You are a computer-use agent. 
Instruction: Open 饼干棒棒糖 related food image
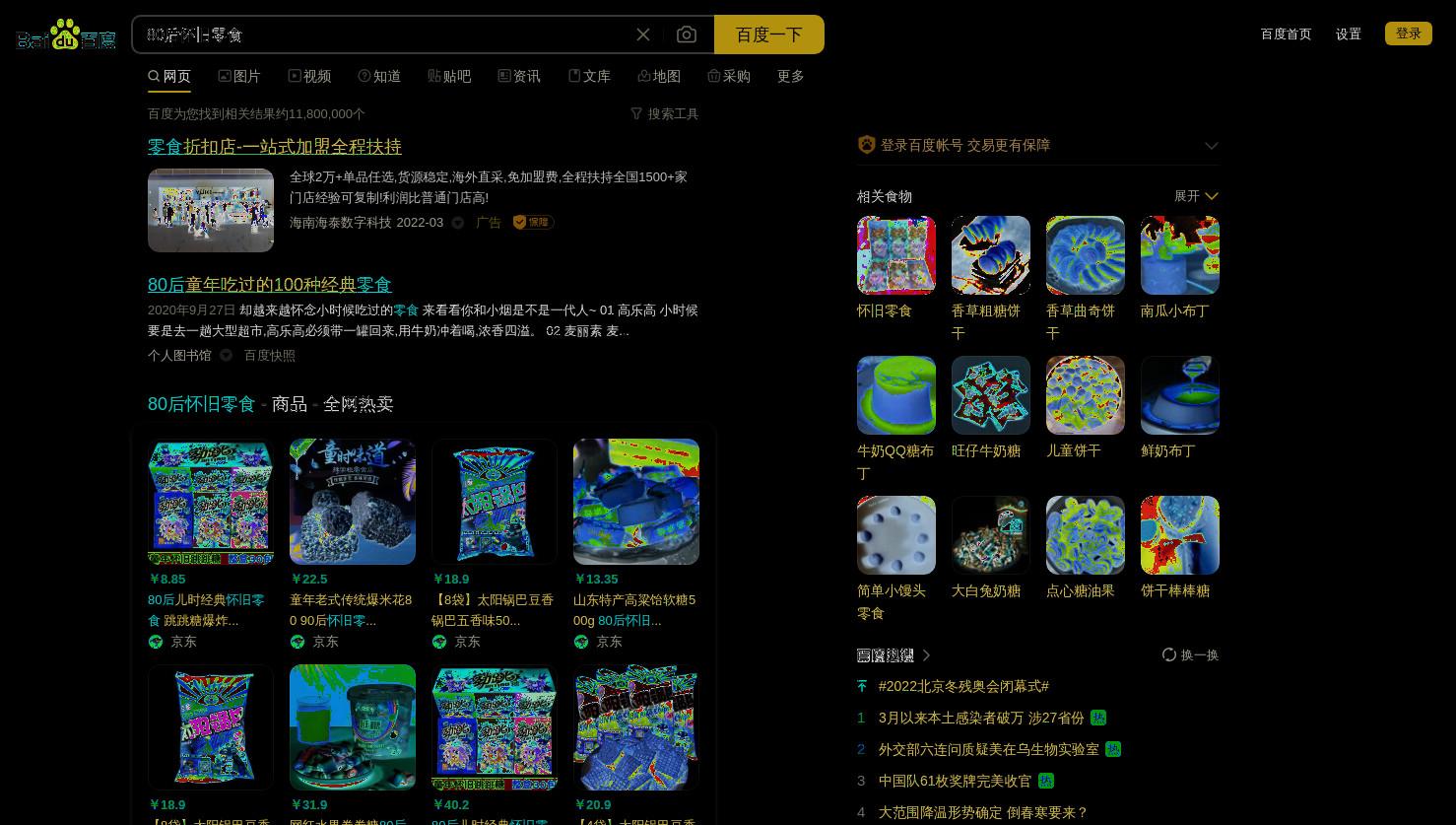pyautogui.click(x=1180, y=535)
